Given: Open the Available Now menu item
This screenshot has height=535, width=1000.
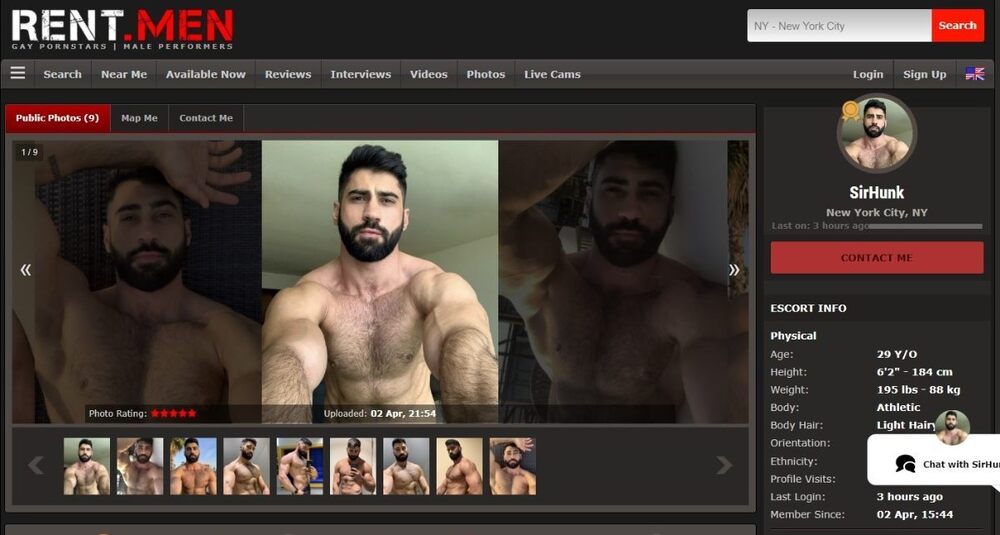Looking at the screenshot, I should pyautogui.click(x=205, y=74).
